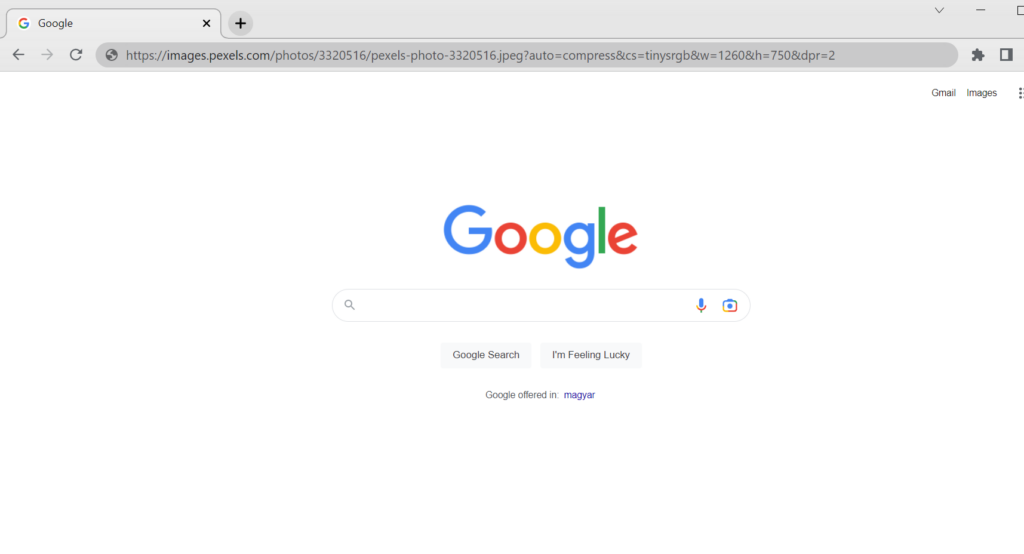1024x554 pixels.
Task: Toggle the browser side panel
Action: point(1006,55)
